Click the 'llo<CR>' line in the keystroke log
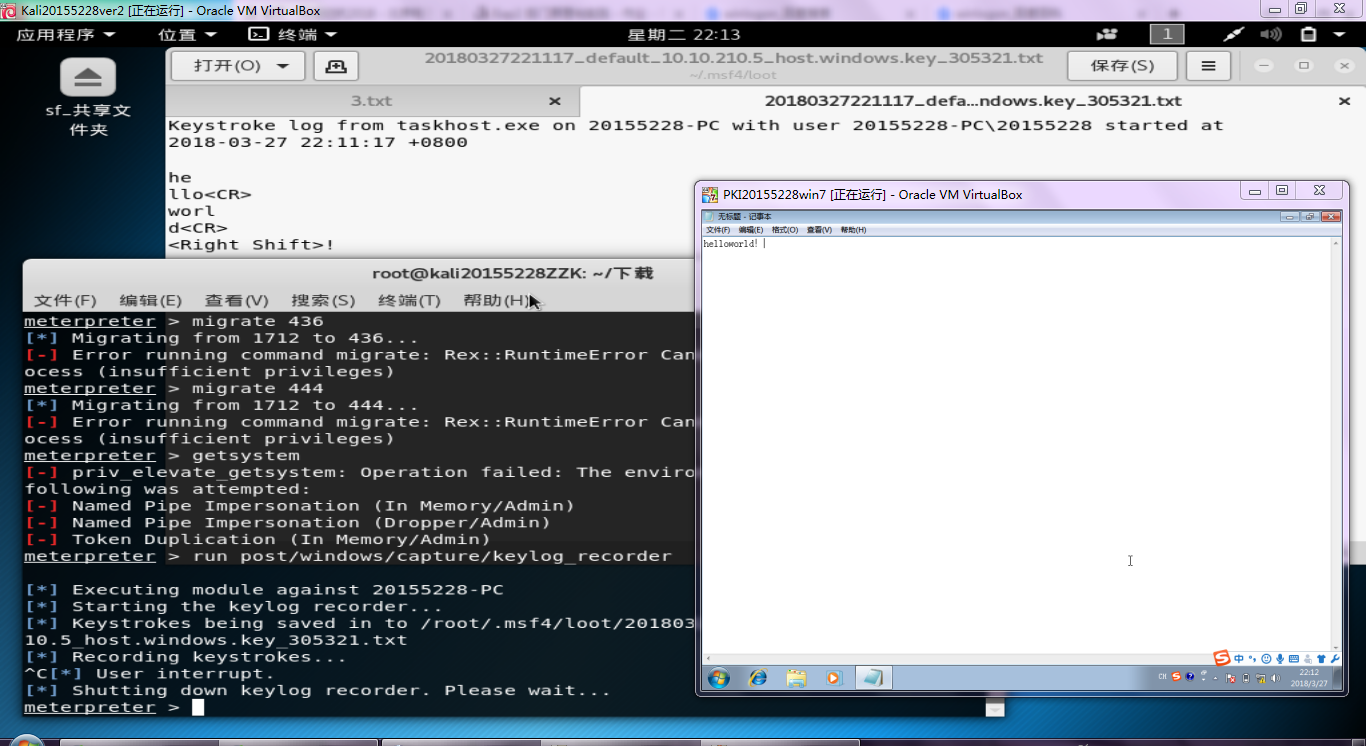Viewport: 1366px width, 746px height. (210, 194)
